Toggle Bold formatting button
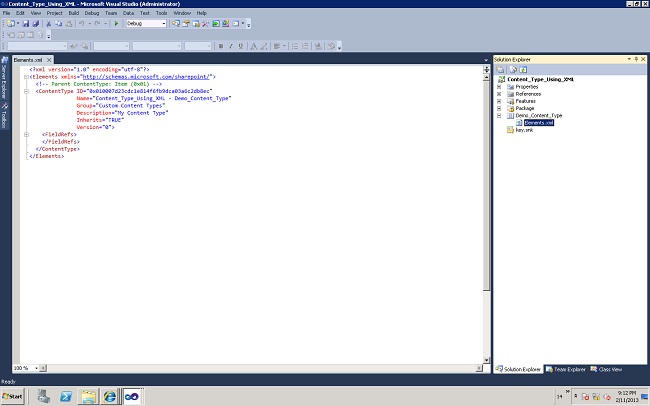Screen dimensions: 650x406 tap(221, 46)
